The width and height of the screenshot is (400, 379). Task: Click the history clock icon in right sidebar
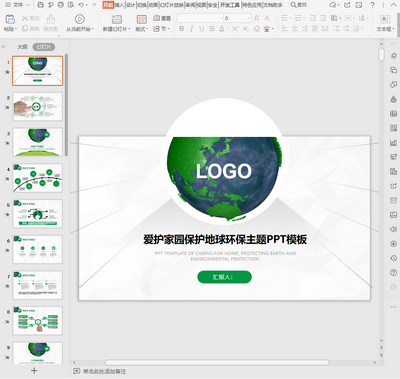click(x=393, y=258)
